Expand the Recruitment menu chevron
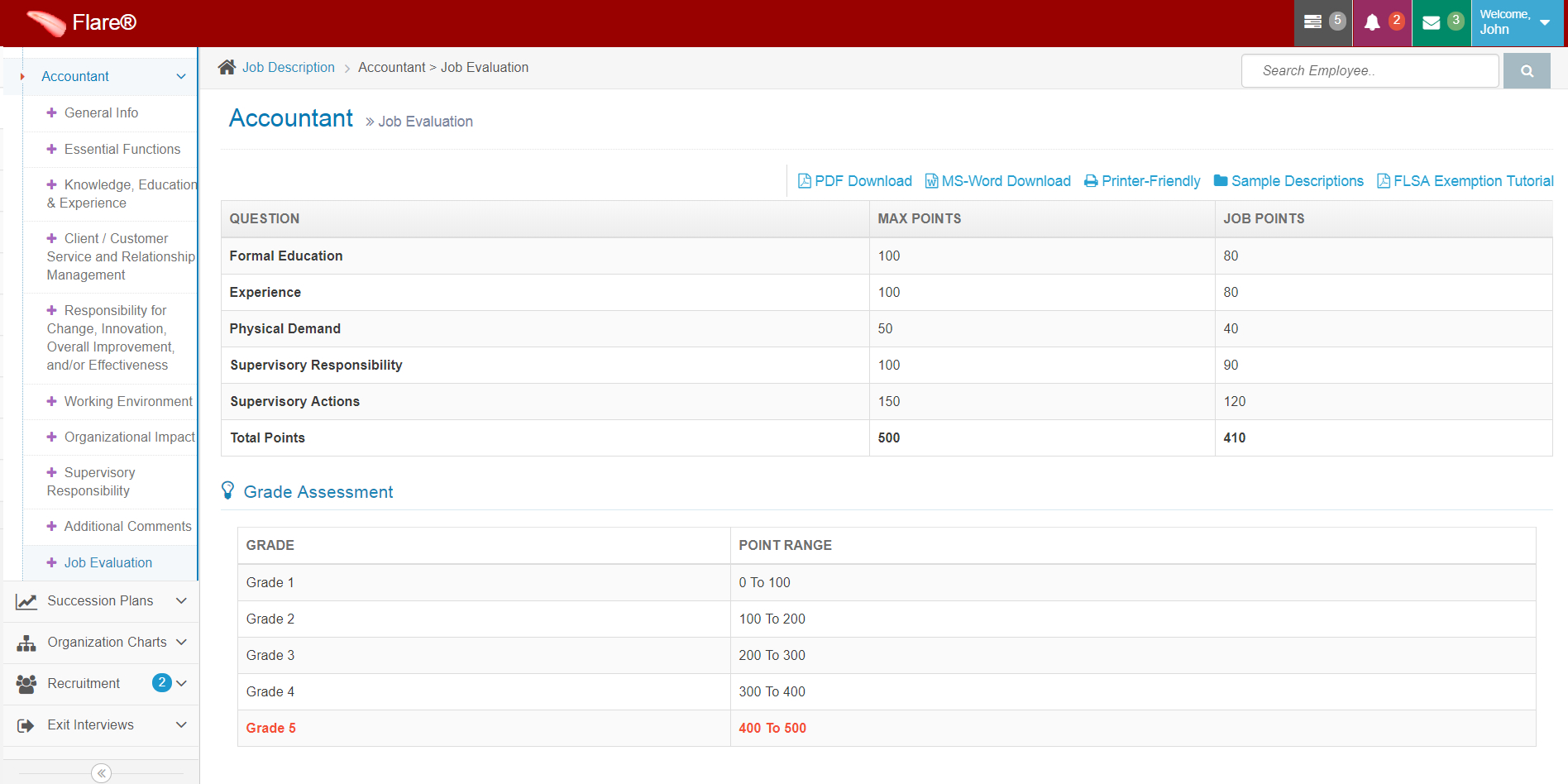Image resolution: width=1568 pixels, height=784 pixels. click(x=181, y=683)
